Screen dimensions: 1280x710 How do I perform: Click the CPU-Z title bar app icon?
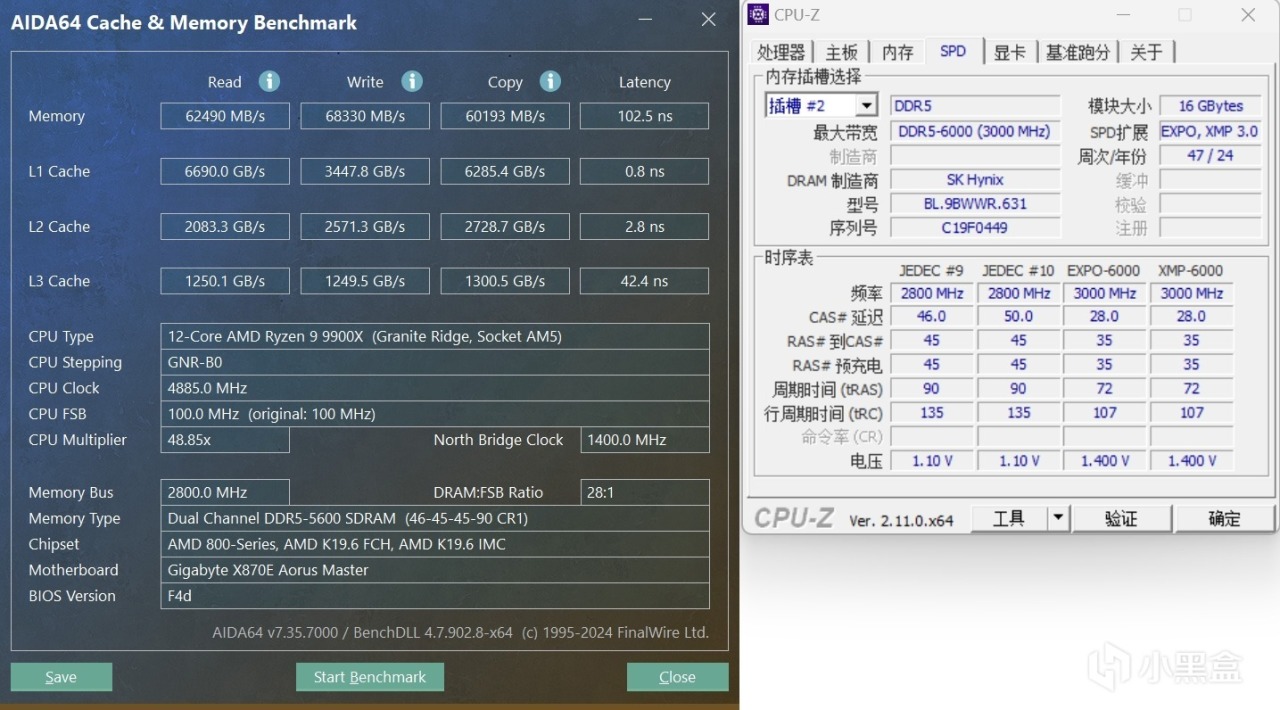pyautogui.click(x=758, y=14)
